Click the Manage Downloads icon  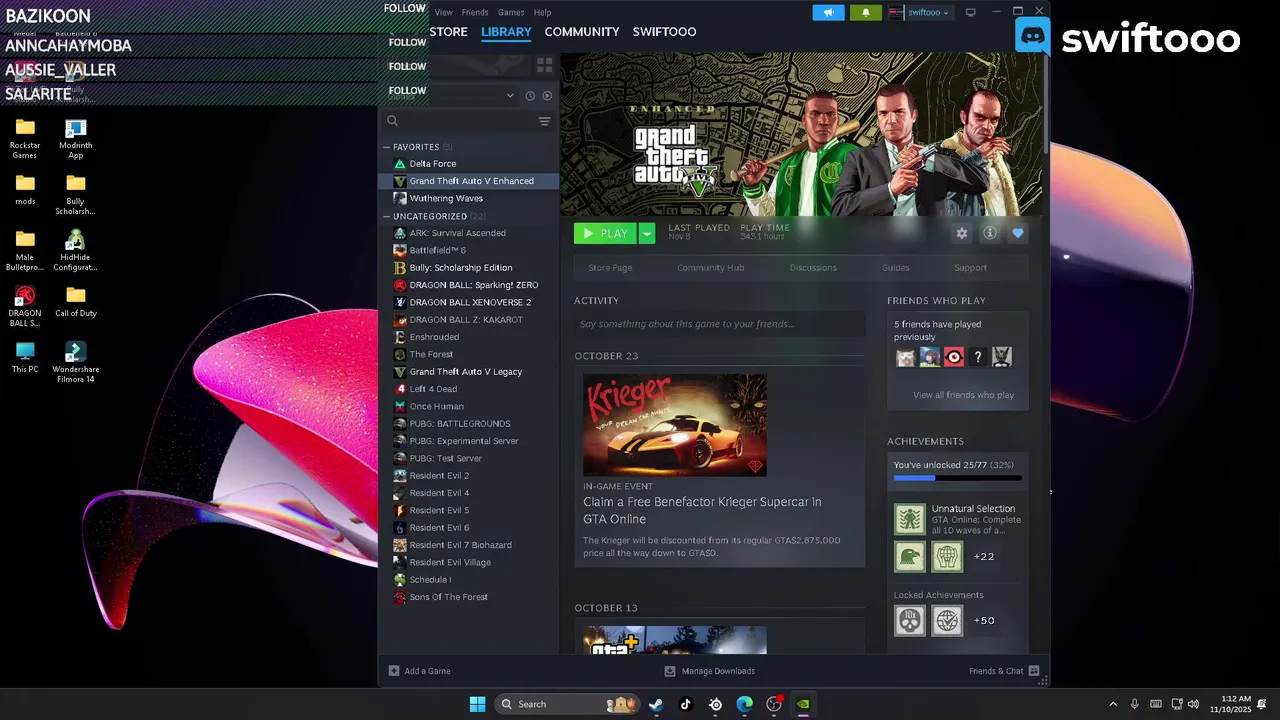[670, 671]
